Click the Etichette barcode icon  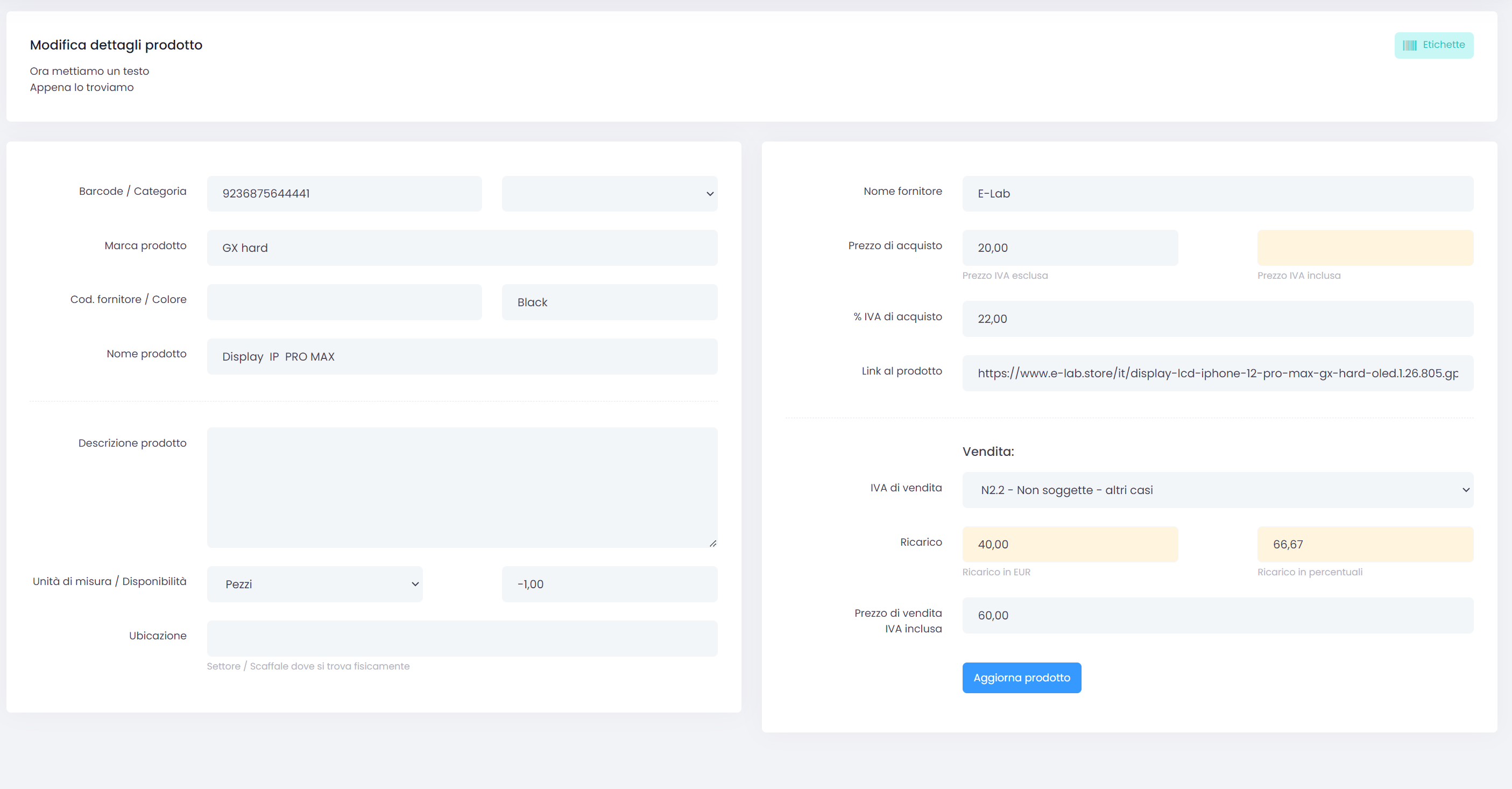pyautogui.click(x=1410, y=45)
